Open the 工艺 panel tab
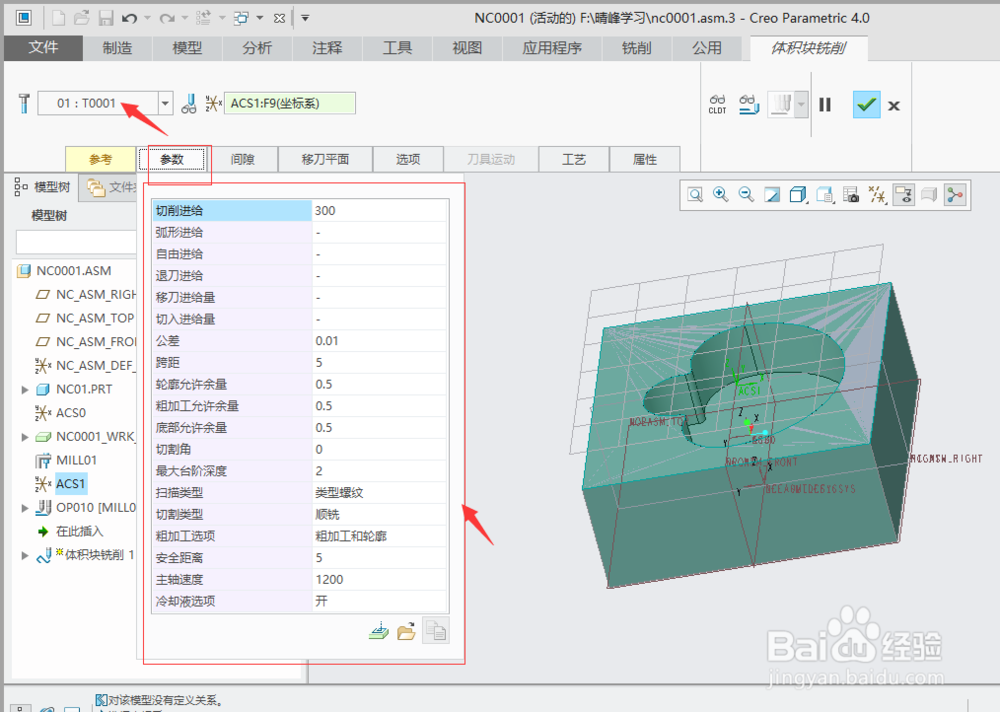This screenshot has width=1000, height=712. (574, 159)
